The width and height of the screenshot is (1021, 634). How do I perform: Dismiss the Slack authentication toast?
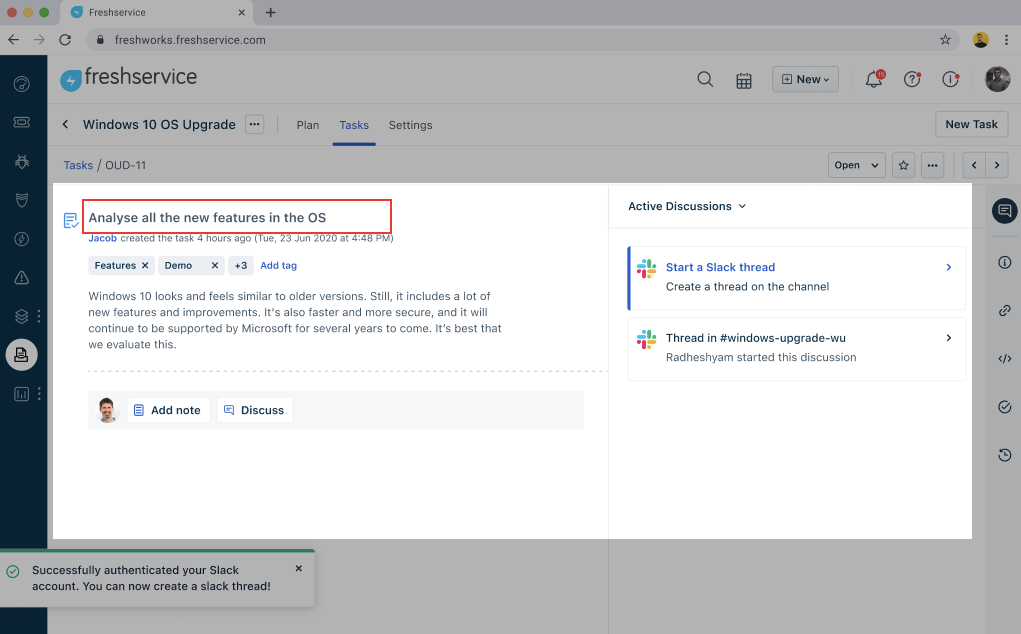click(x=298, y=568)
